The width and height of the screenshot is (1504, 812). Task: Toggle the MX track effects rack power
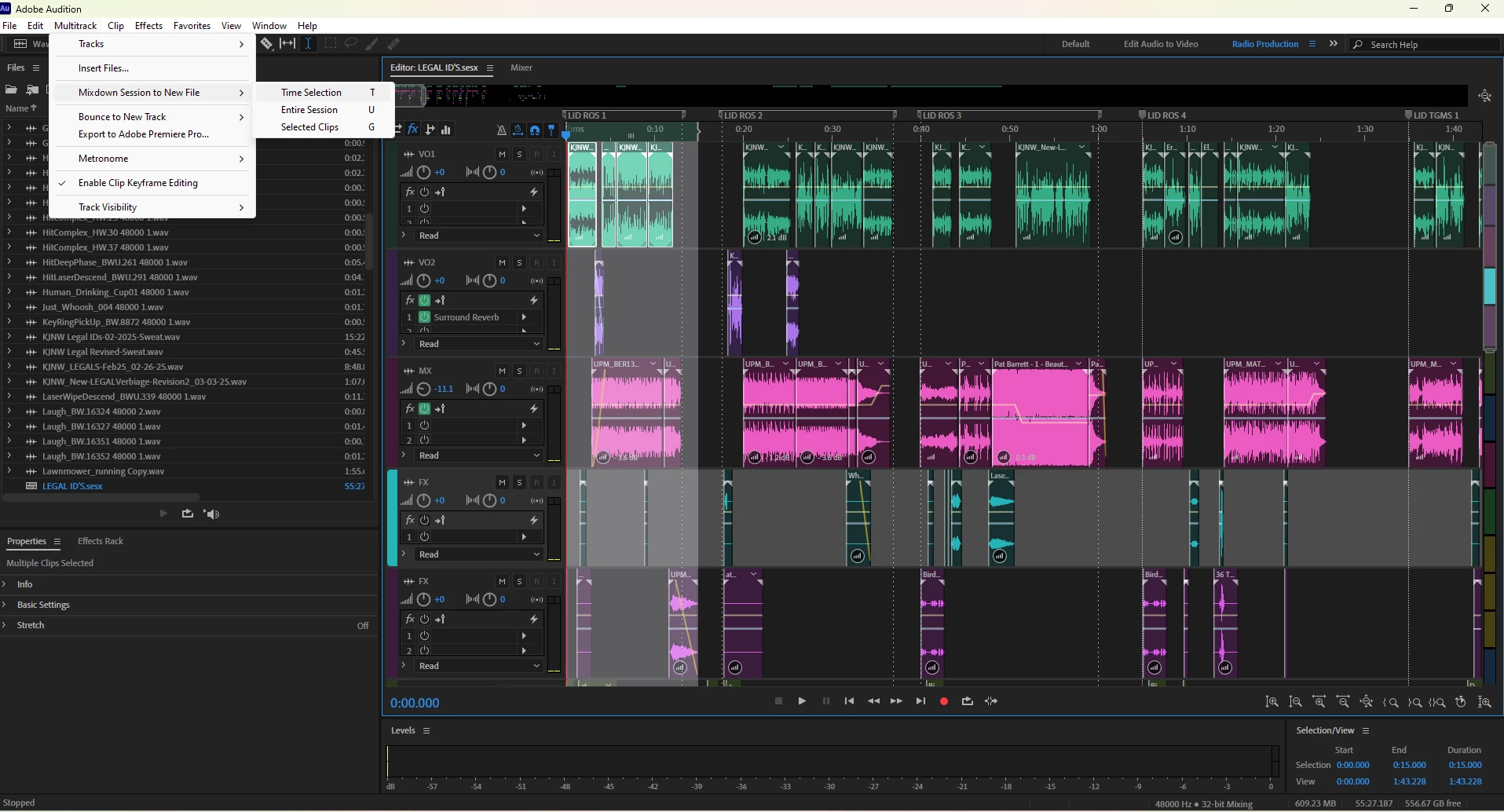425,408
